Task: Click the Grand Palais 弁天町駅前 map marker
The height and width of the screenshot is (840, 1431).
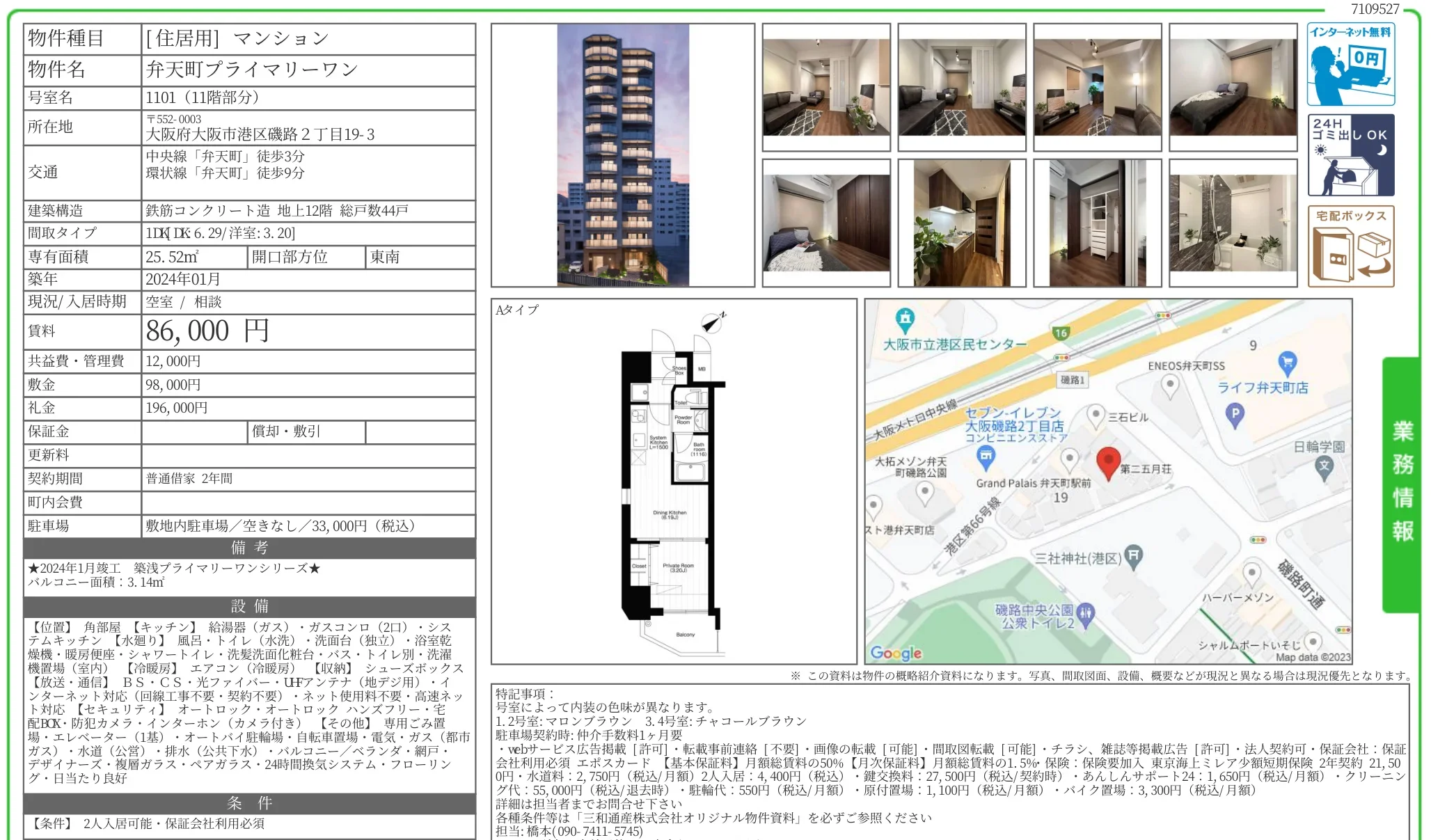Action: (1070, 456)
